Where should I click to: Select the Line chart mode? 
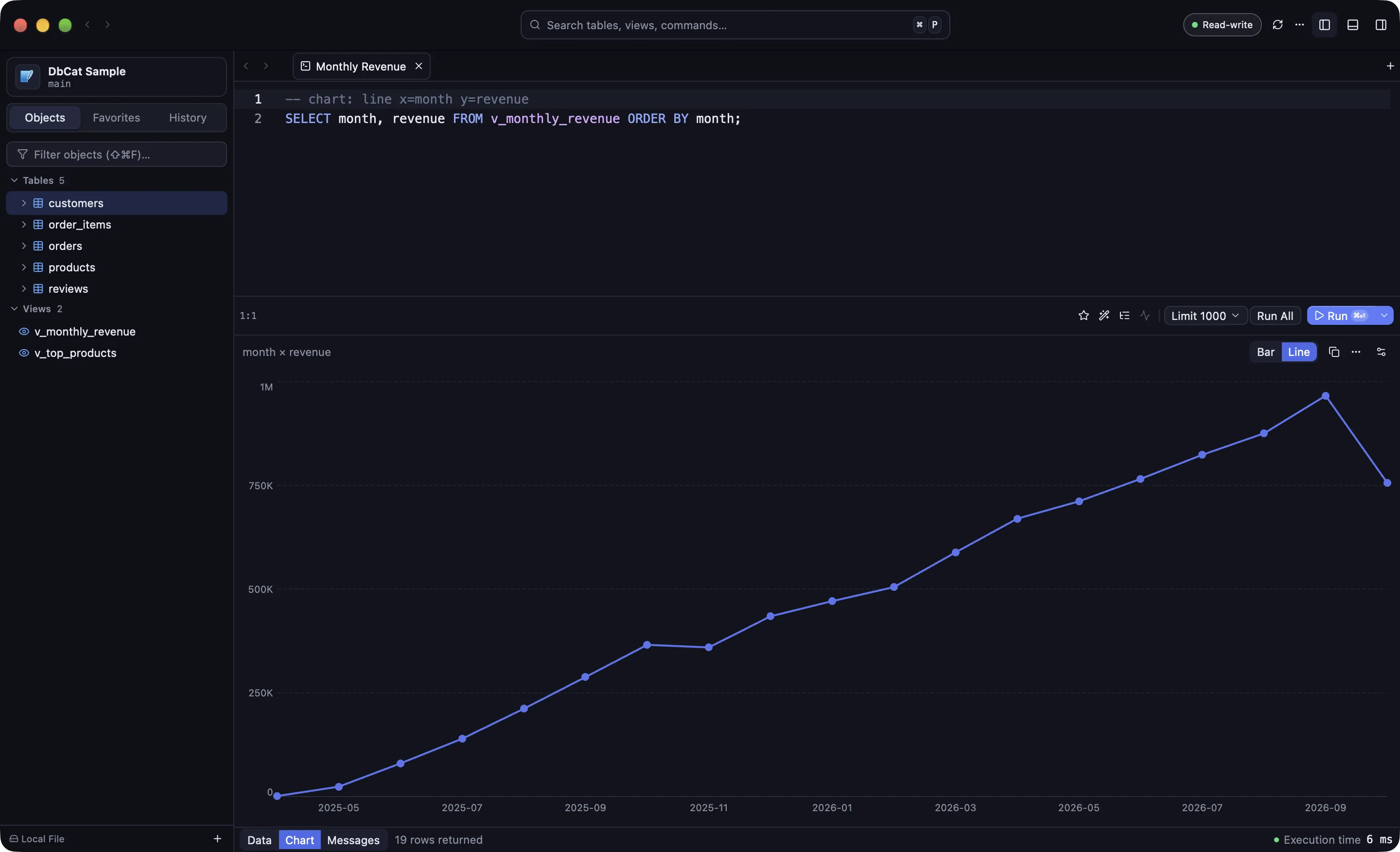pyautogui.click(x=1299, y=352)
